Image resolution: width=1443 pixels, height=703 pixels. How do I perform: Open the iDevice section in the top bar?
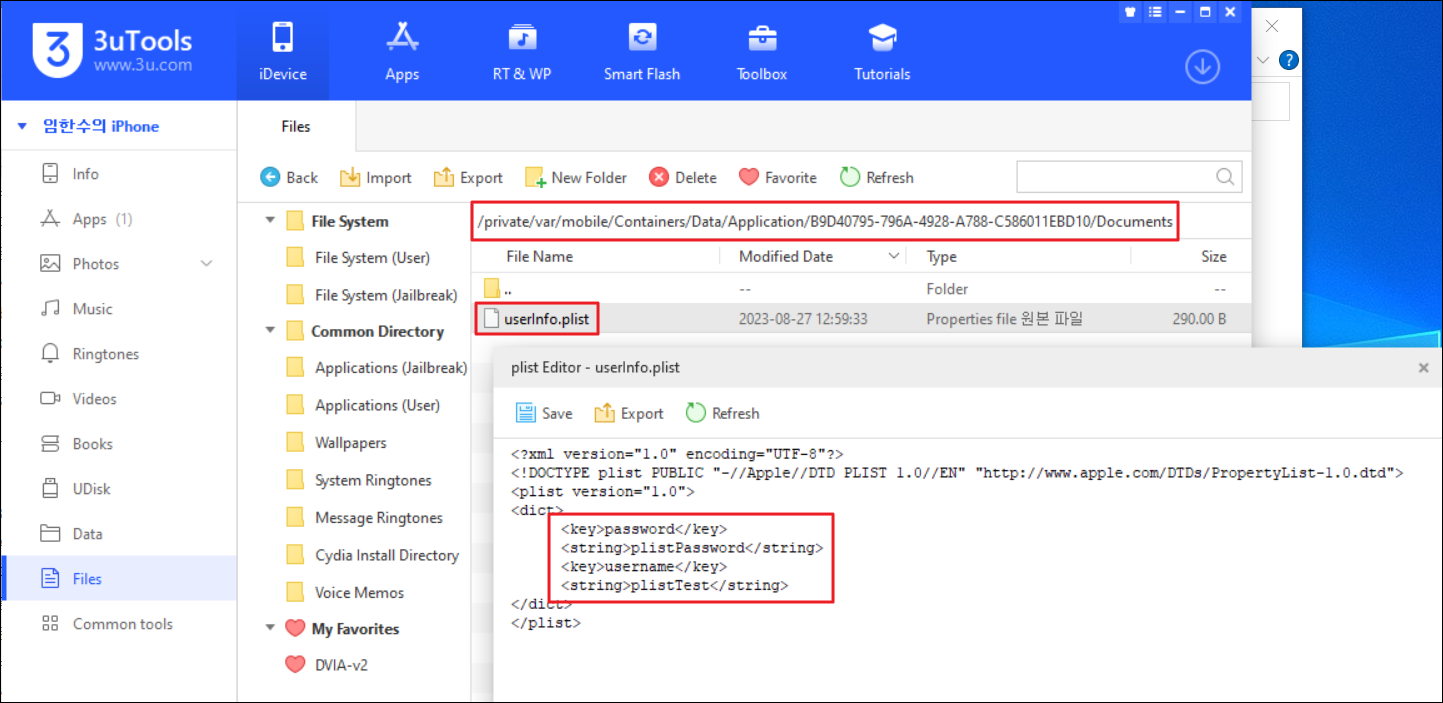[x=282, y=51]
